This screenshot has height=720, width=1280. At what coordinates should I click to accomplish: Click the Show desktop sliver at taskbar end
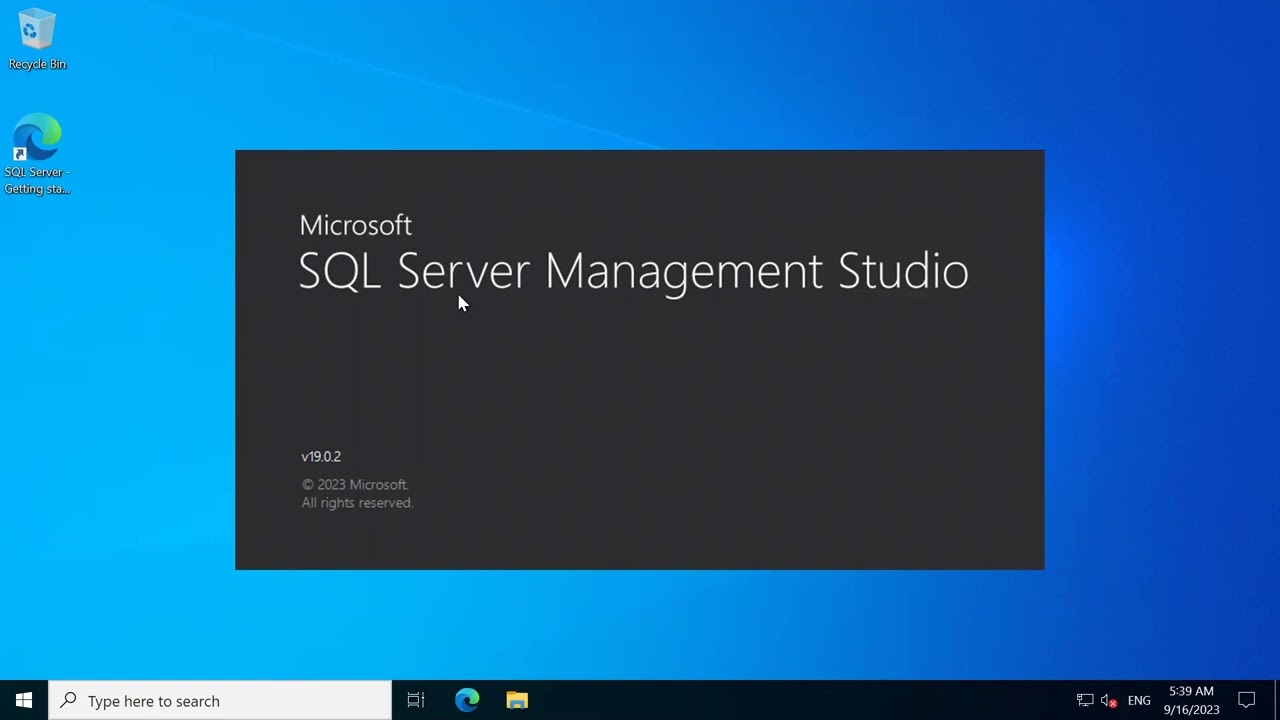(x=1277, y=700)
